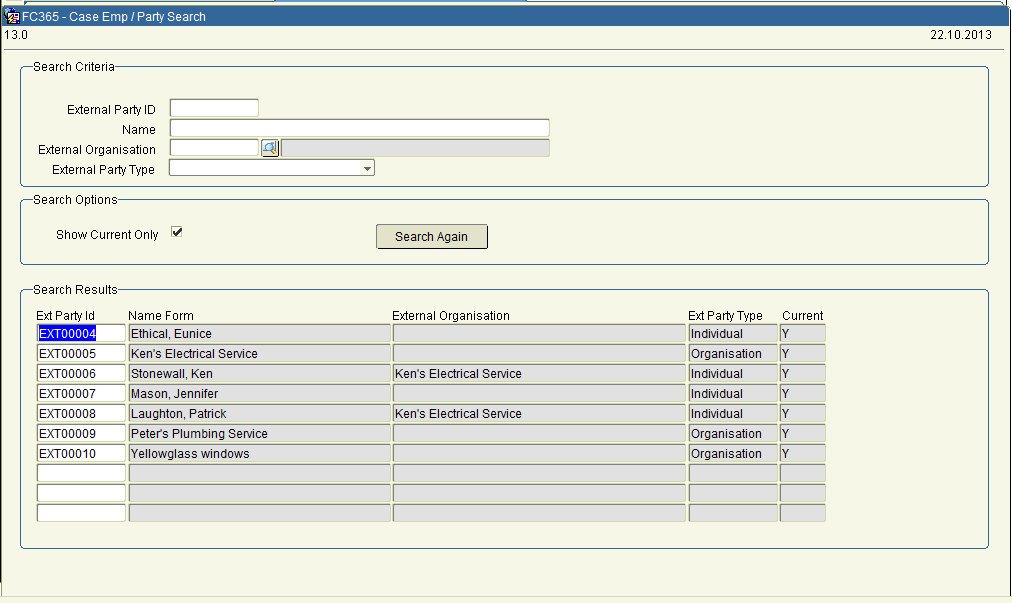Select the EXT00010 party ID cell
Viewport: 1012px width, 603px height.
click(x=80, y=454)
